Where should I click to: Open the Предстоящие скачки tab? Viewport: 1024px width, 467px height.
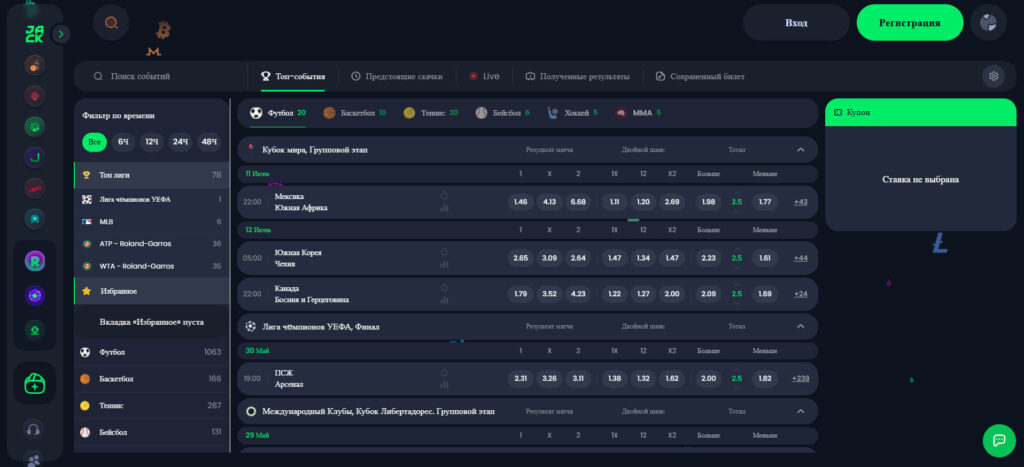[396, 76]
